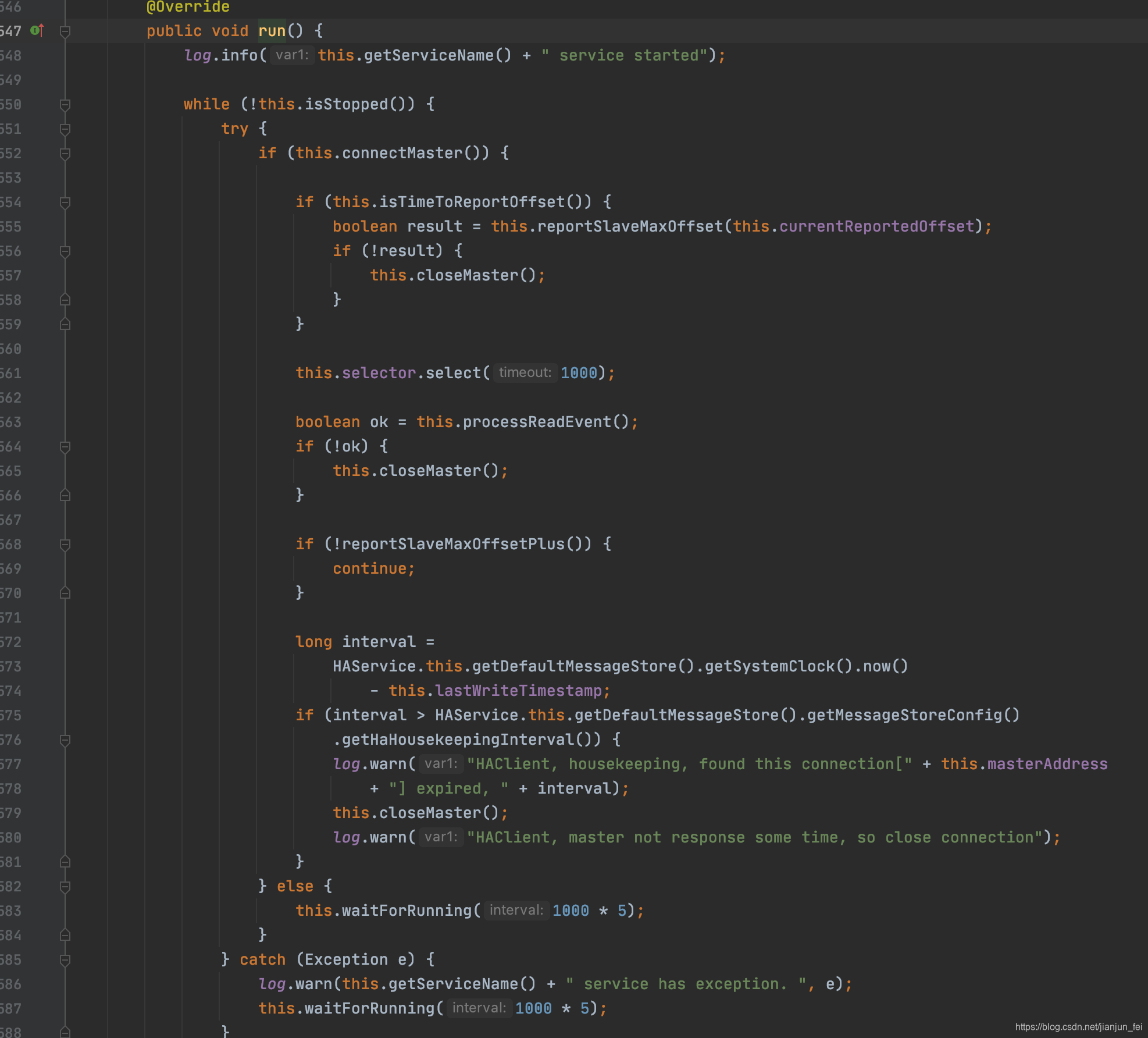Click the reportSlaveMaxOffset method call

630,226
